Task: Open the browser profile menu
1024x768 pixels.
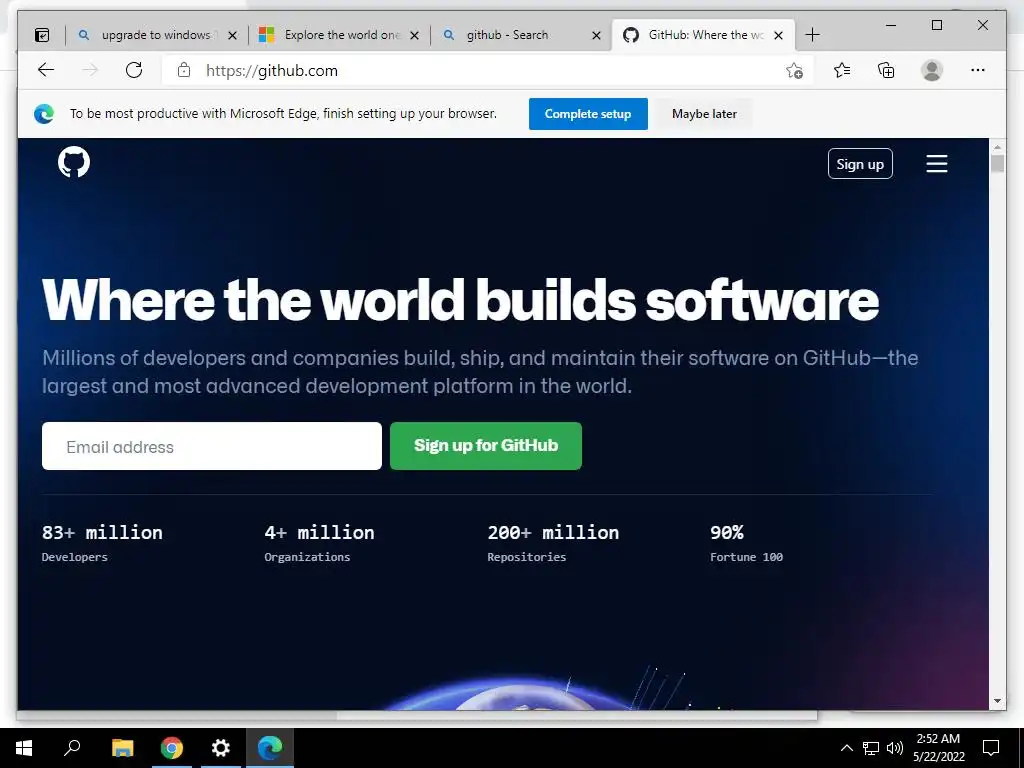Action: [932, 70]
